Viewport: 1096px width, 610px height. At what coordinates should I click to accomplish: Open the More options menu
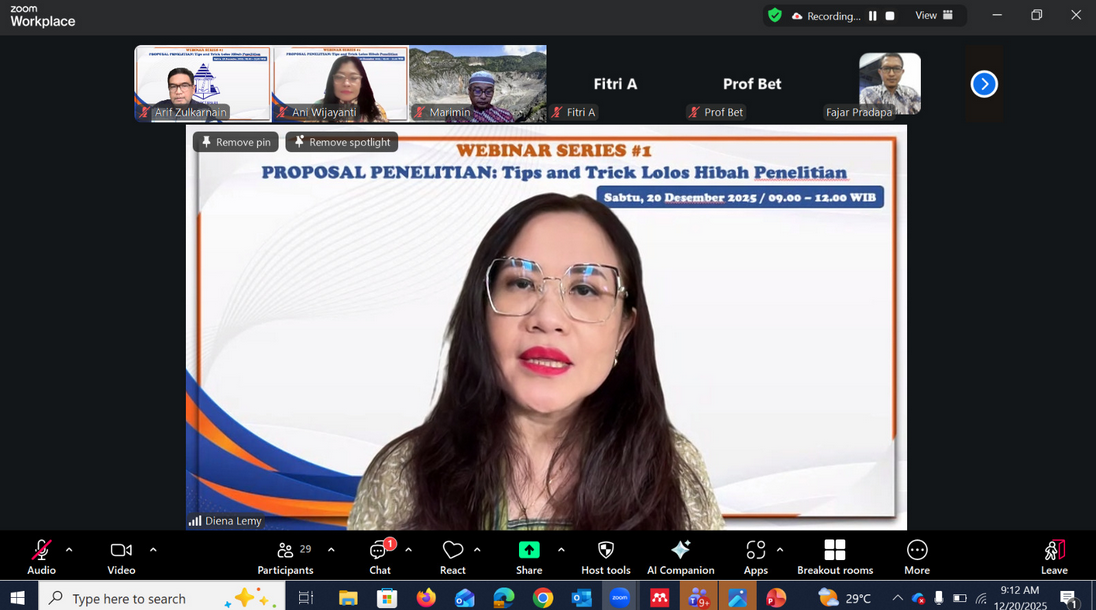click(x=917, y=556)
